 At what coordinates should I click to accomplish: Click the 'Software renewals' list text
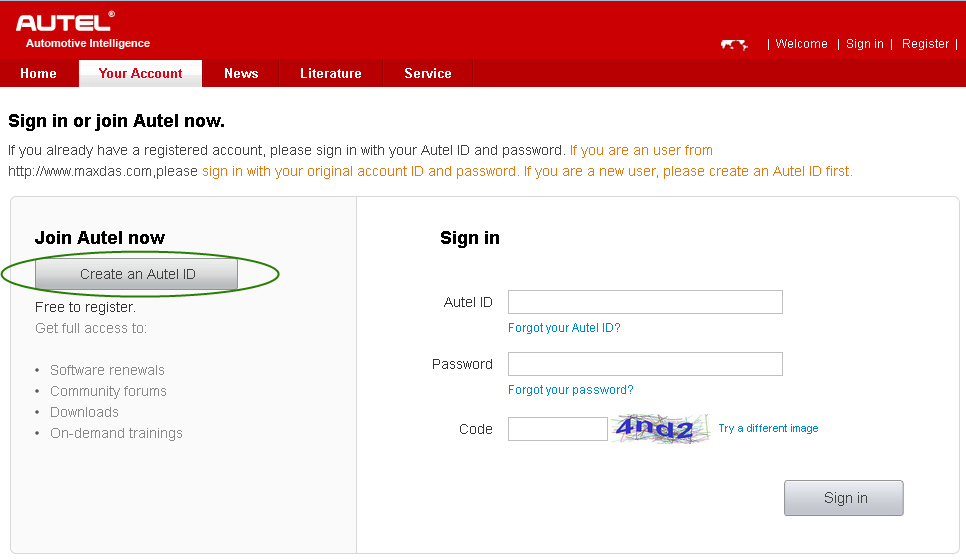point(107,370)
